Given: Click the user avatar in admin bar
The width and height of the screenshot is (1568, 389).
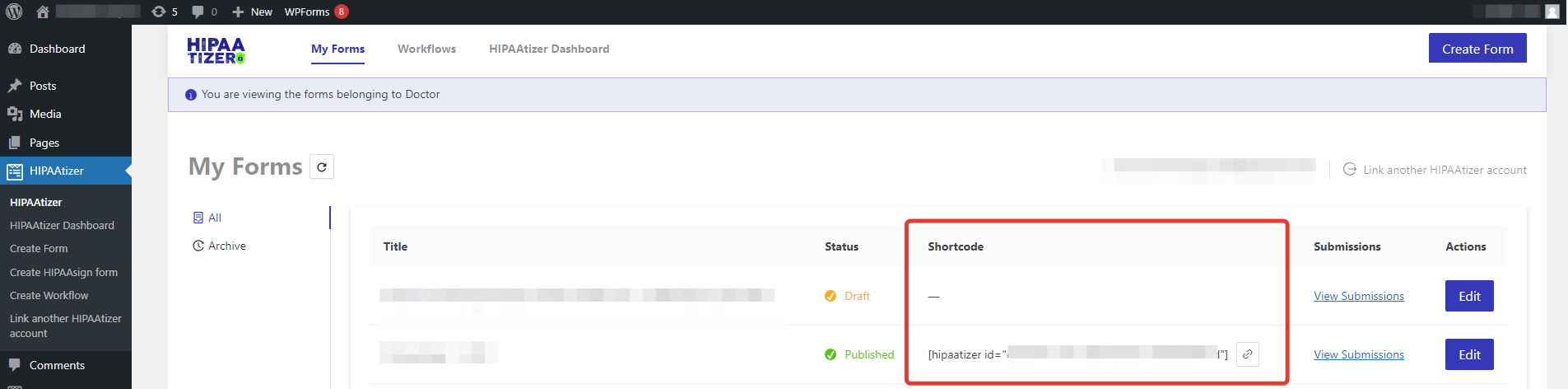Looking at the screenshot, I should [1552, 12].
